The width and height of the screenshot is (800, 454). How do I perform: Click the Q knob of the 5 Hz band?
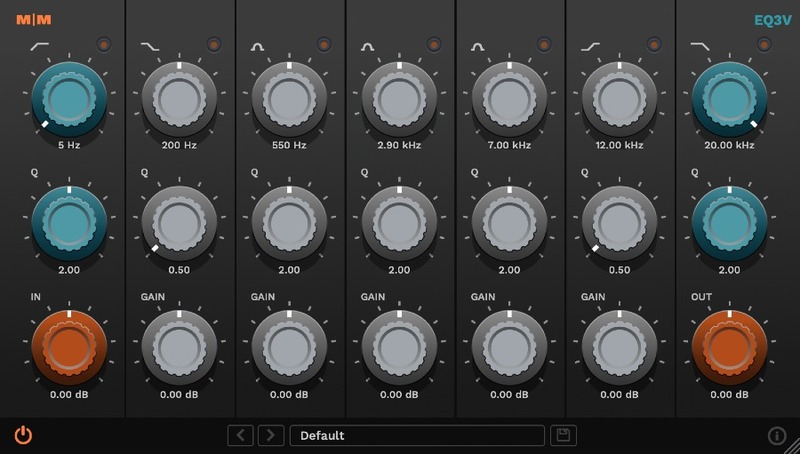(x=69, y=223)
